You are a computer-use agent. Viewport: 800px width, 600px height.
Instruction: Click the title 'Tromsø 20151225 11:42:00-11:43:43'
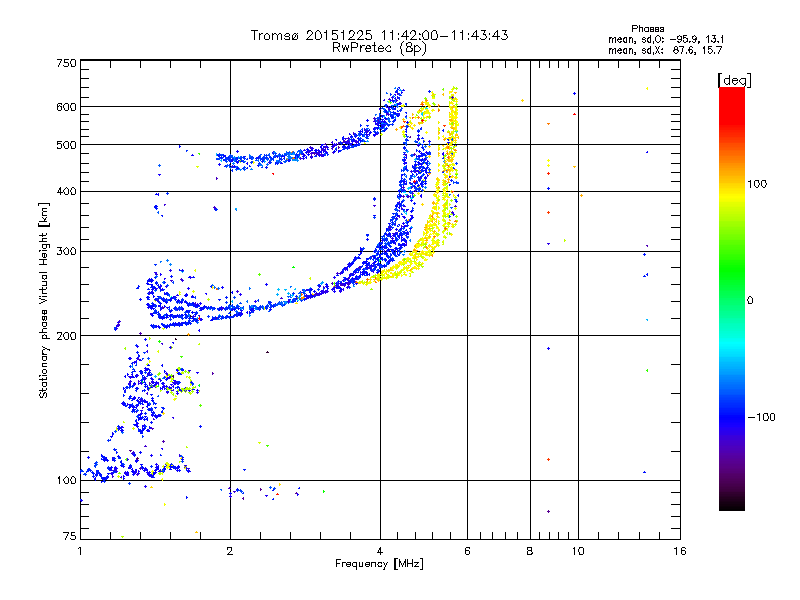pos(379,35)
